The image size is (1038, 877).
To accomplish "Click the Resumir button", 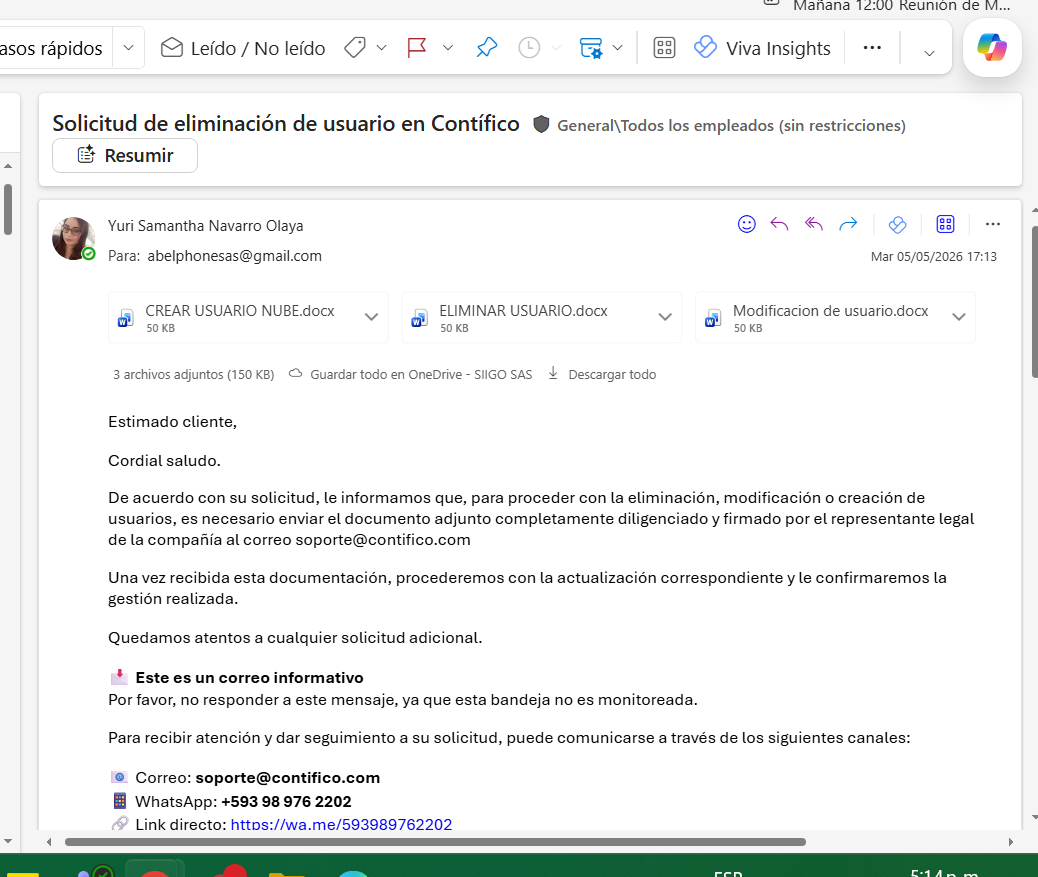I will click(125, 156).
